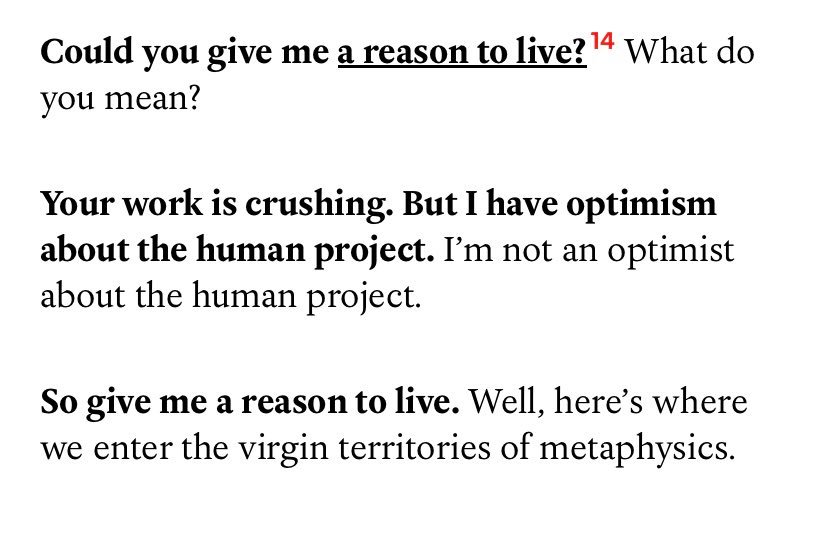Image resolution: width=828 pixels, height=536 pixels.
Task: Click the words "we enter the"
Action: (135, 448)
